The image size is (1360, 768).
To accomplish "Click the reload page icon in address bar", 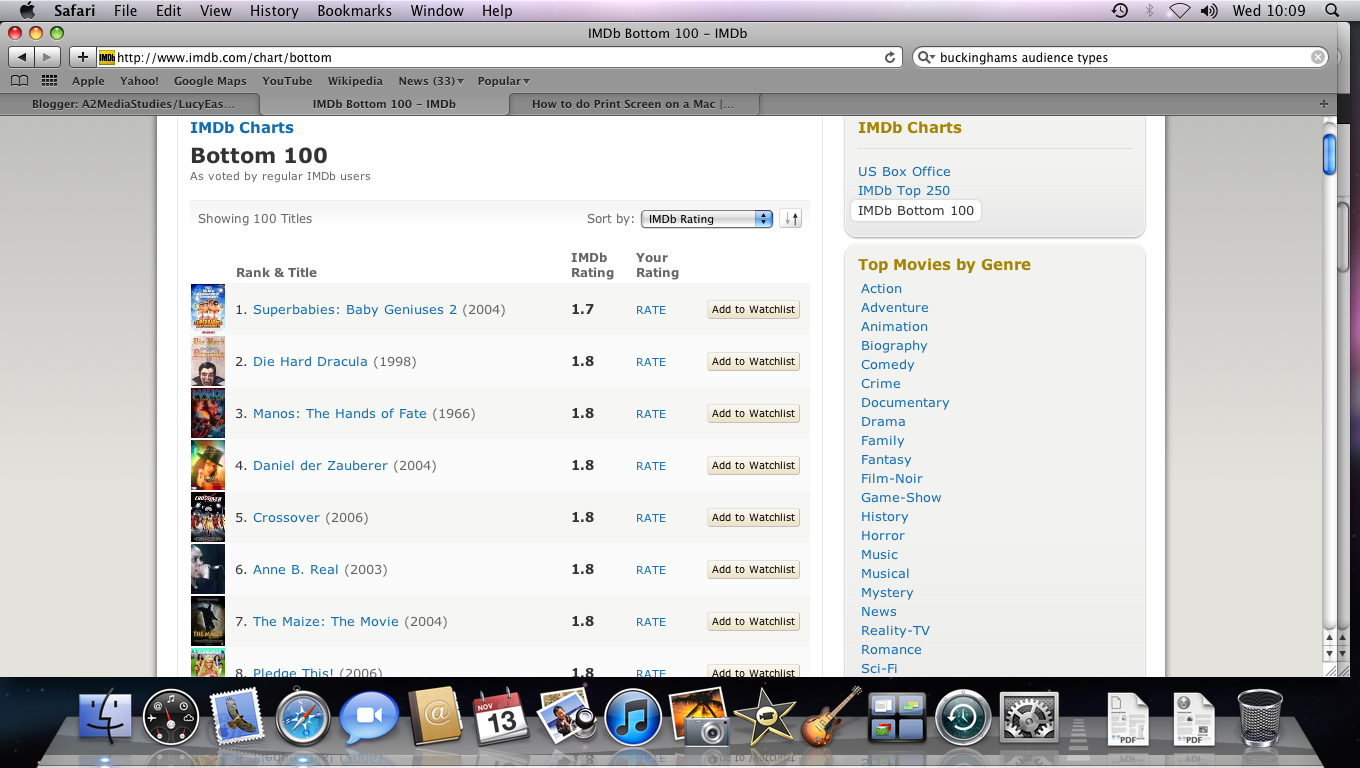I will pyautogui.click(x=890, y=57).
